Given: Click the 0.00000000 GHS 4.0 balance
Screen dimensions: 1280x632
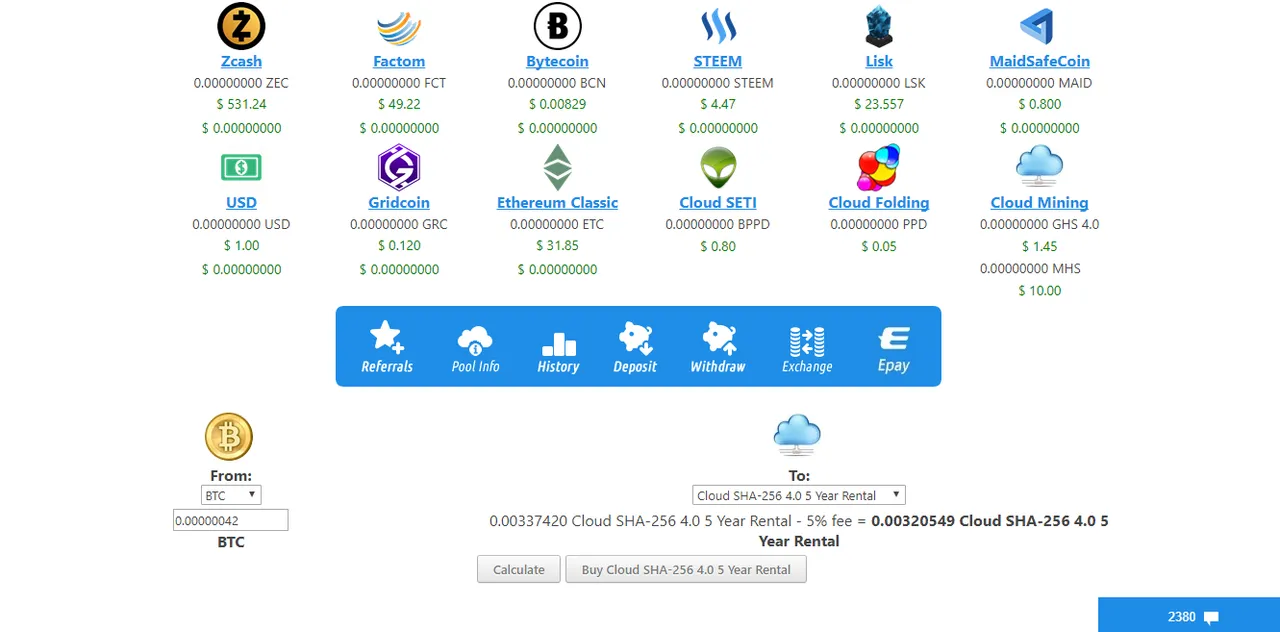Looking at the screenshot, I should pos(1039,224).
